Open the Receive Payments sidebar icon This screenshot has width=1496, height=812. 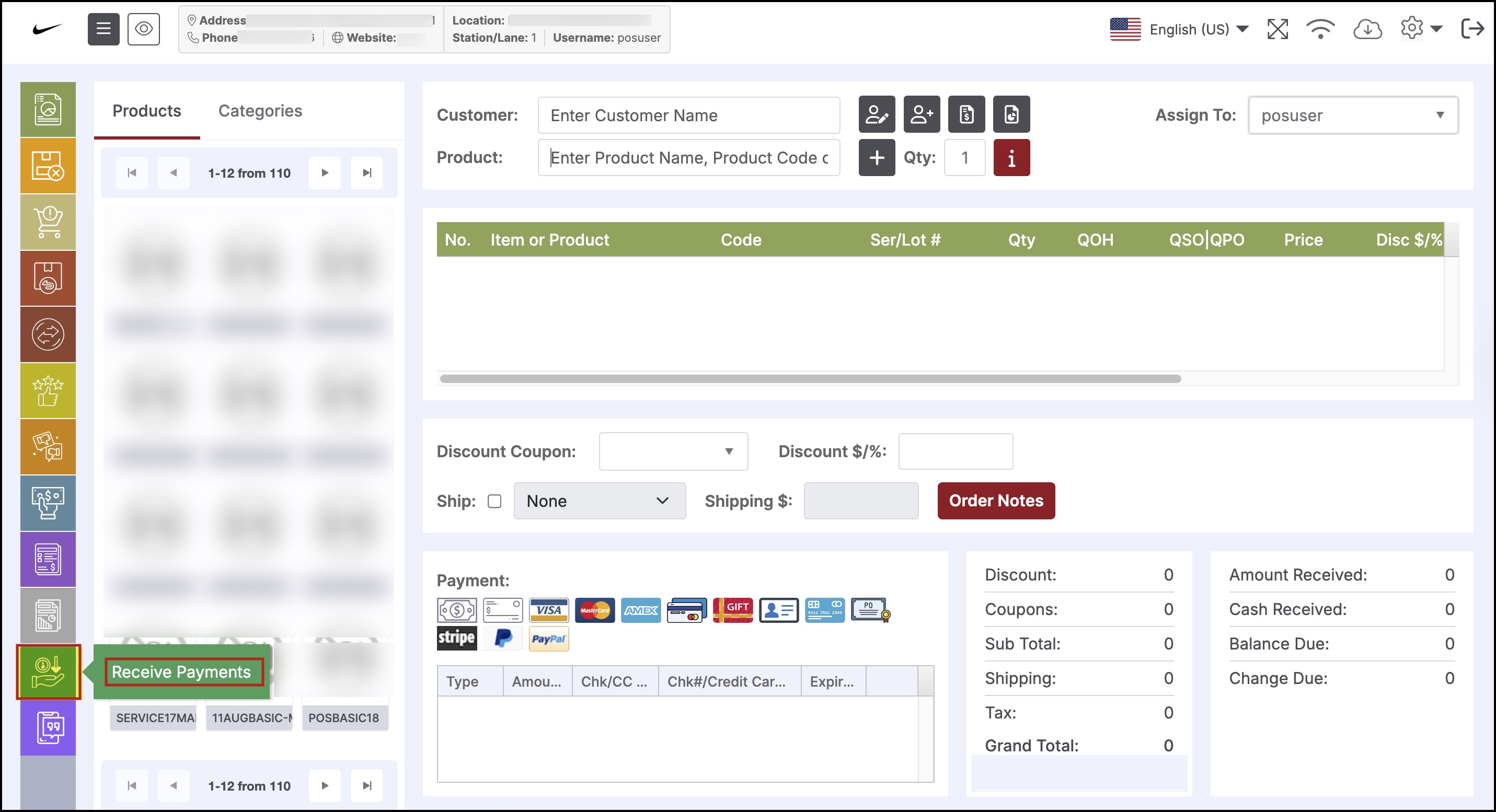pyautogui.click(x=48, y=671)
